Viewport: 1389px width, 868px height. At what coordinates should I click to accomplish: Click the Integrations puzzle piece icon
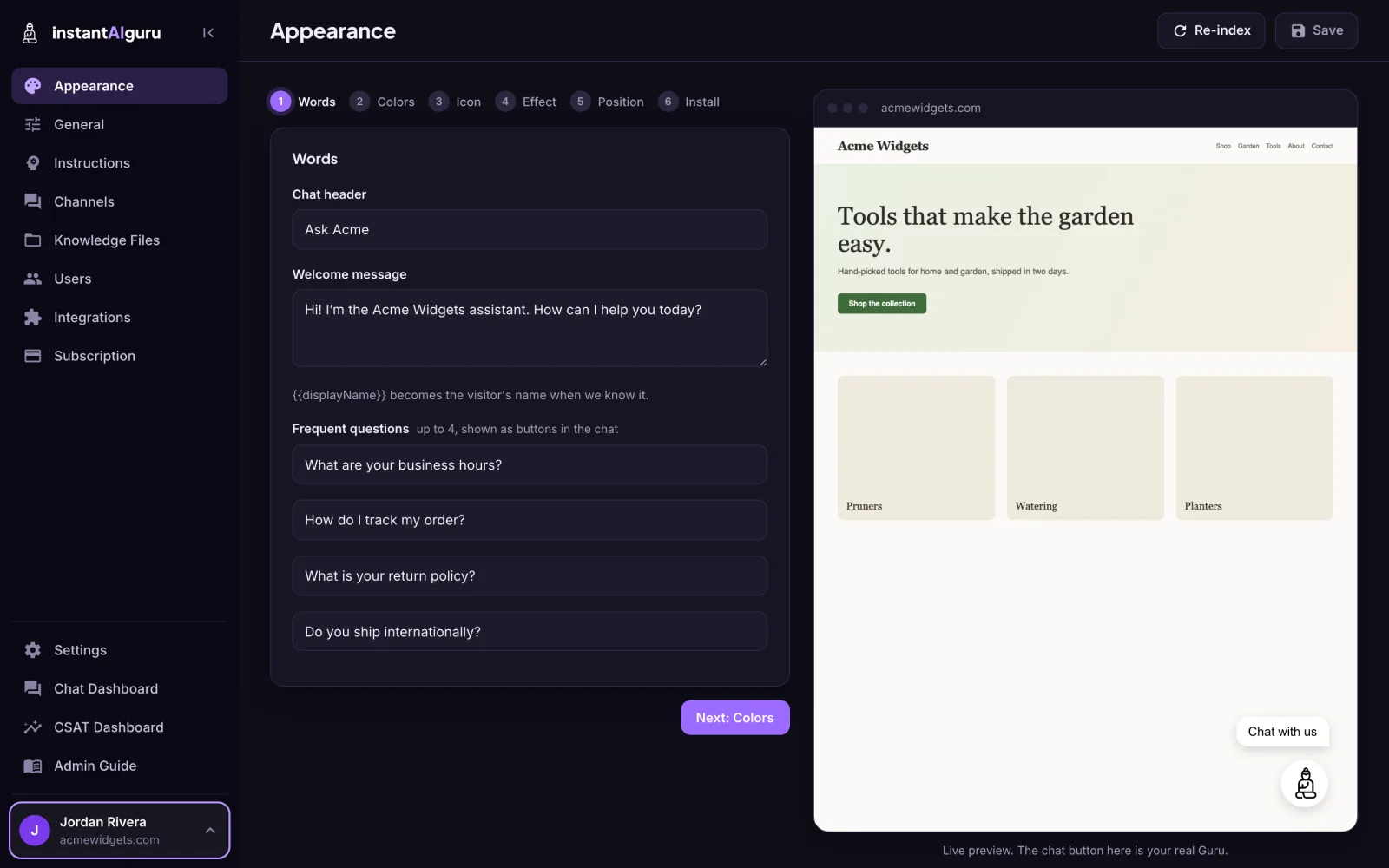coord(33,318)
